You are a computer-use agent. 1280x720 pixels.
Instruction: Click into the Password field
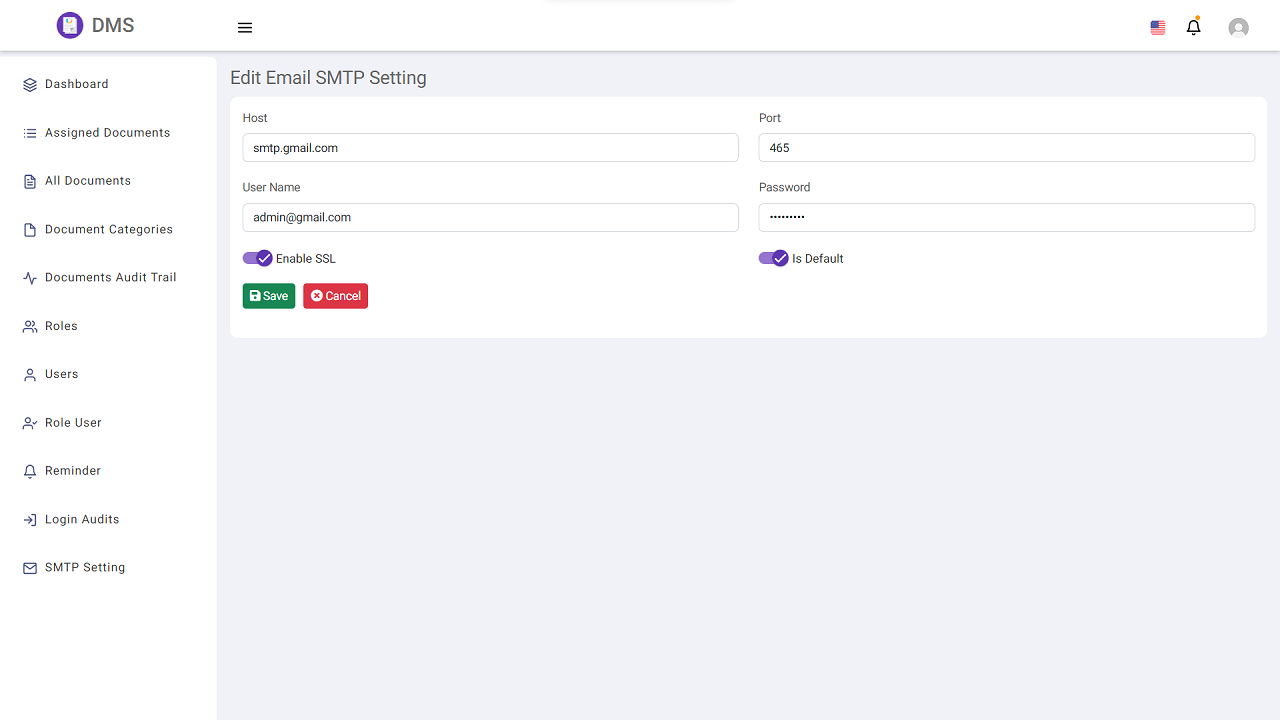[x=1006, y=217]
